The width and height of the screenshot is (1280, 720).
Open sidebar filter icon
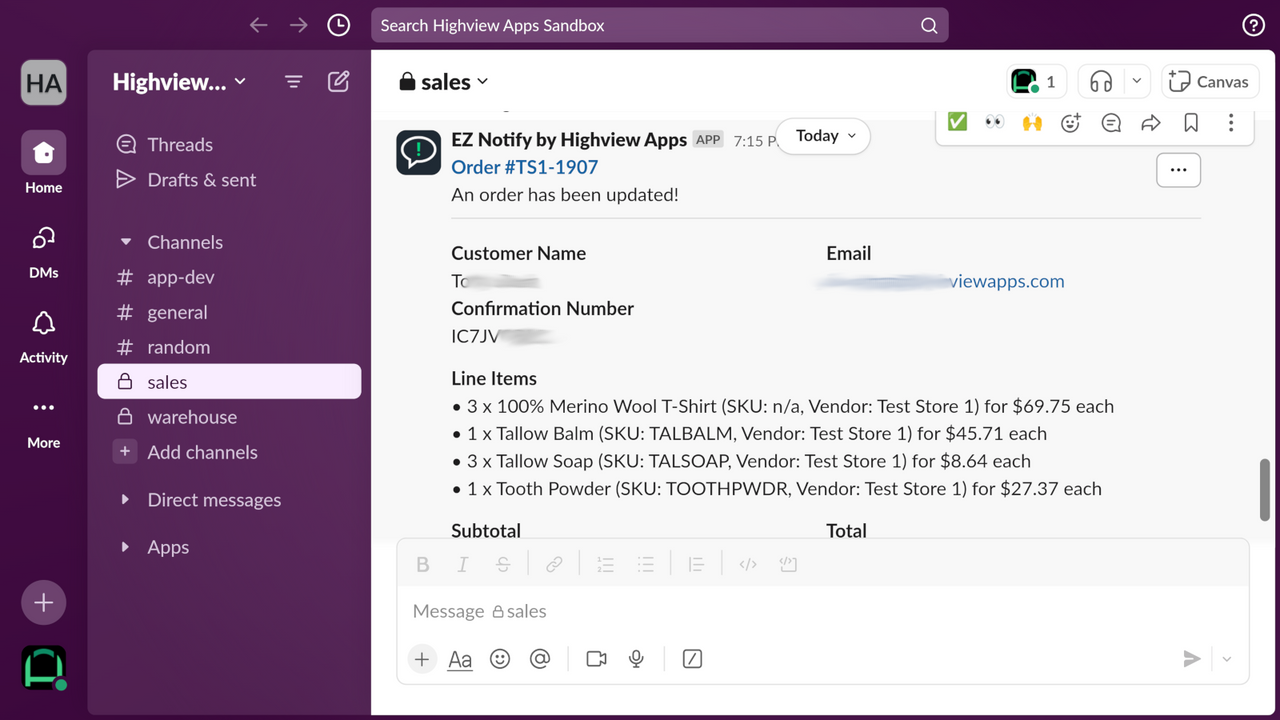click(293, 82)
